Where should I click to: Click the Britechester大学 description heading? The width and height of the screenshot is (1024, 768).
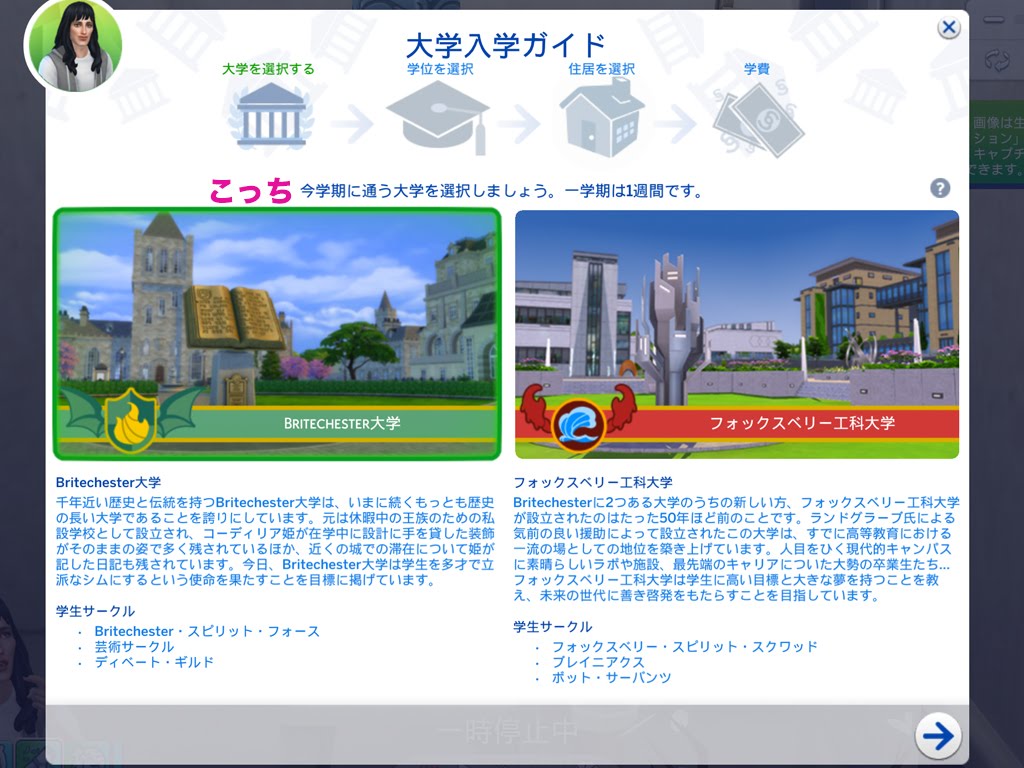tap(108, 483)
